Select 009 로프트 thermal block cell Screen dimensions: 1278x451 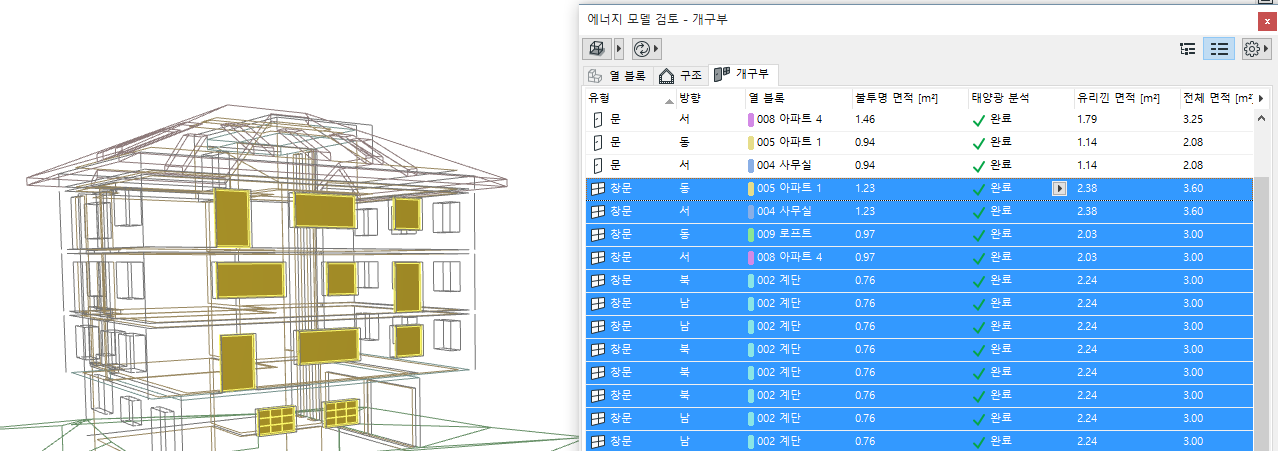tap(797, 234)
